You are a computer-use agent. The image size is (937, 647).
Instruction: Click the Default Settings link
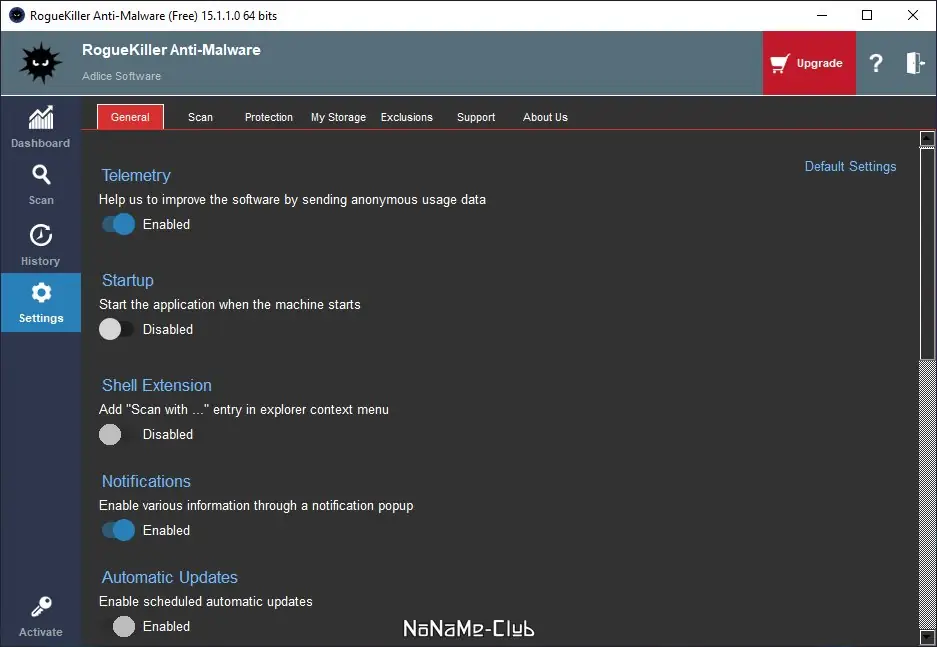(x=850, y=166)
